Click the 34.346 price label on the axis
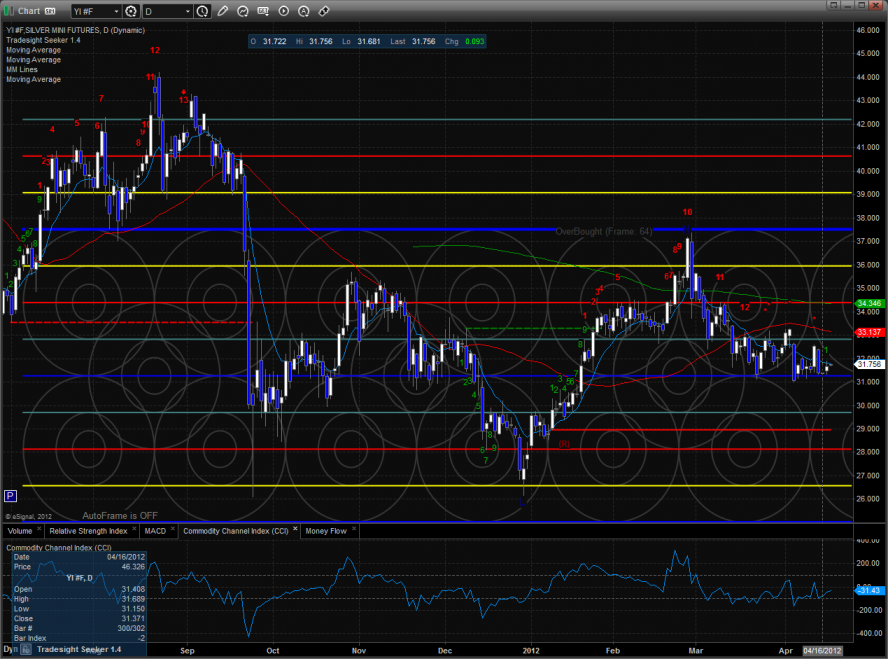Screen dimensions: 888x659 tap(867, 302)
